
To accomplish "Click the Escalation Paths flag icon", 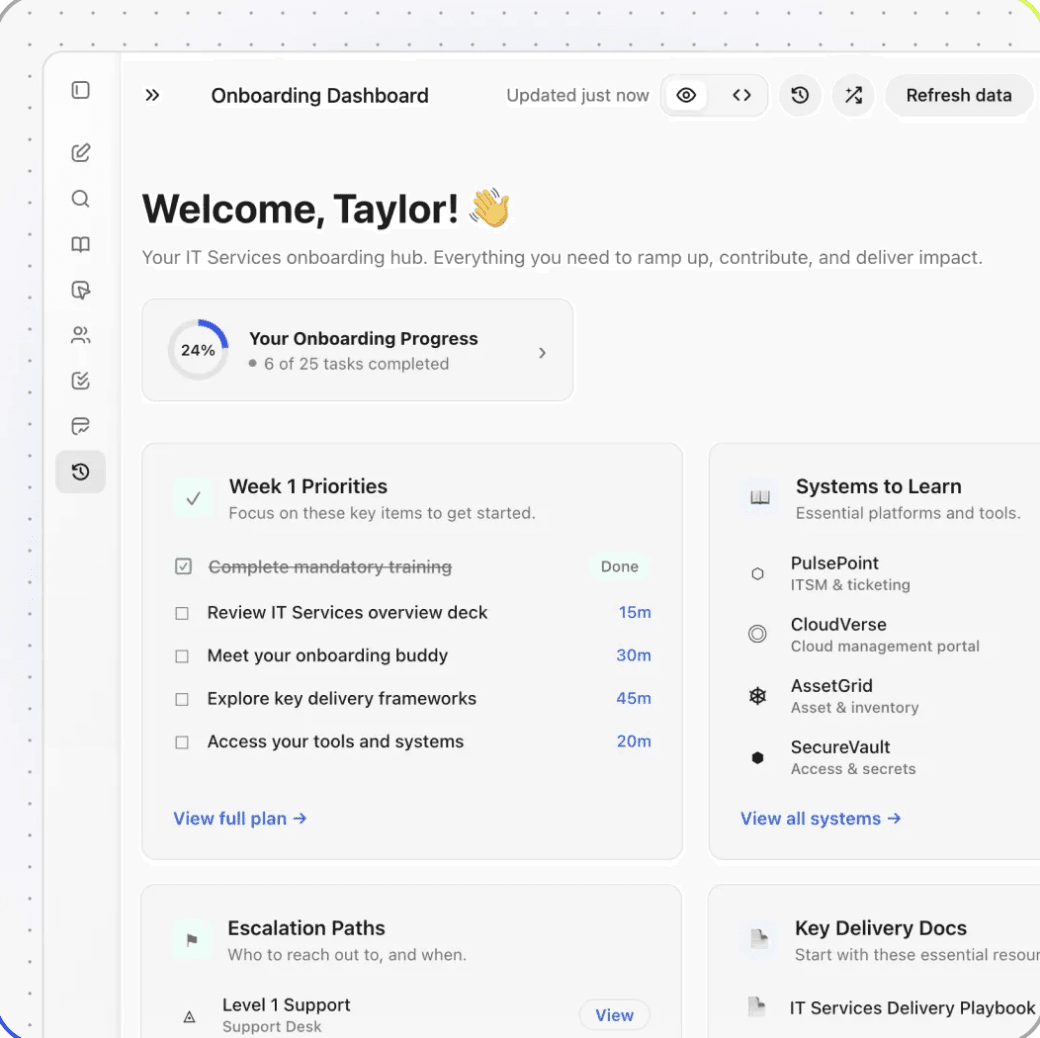I will click(192, 940).
